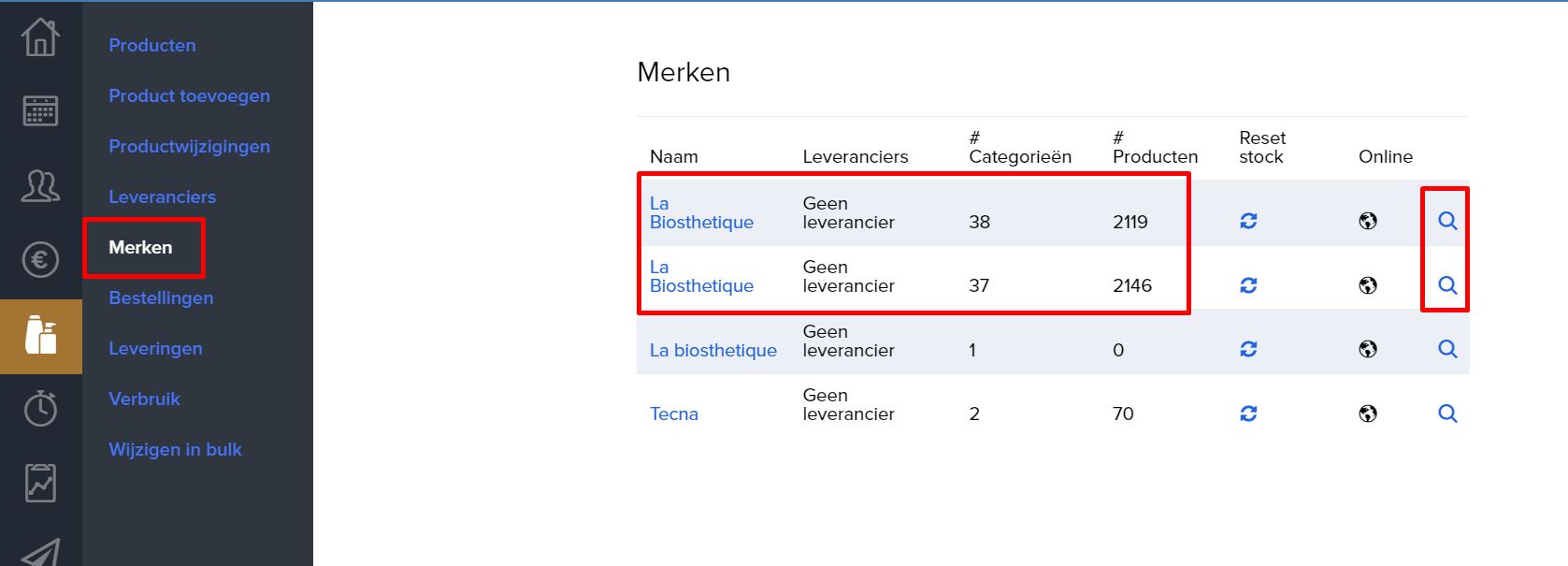Open the stopwatch icon in sidebar
1568x566 pixels.
coord(40,408)
